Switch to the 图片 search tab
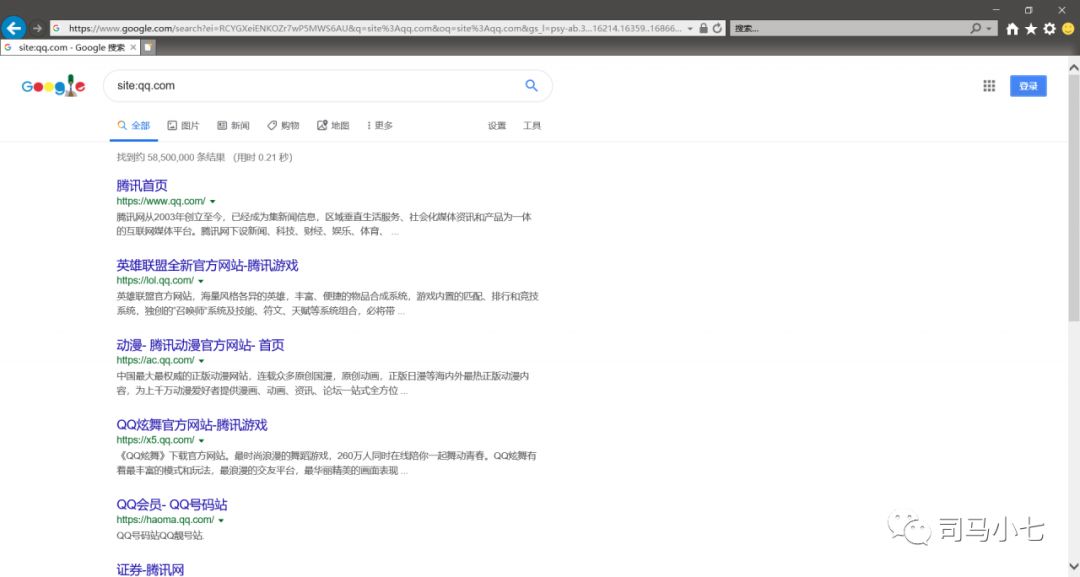 [x=183, y=126]
